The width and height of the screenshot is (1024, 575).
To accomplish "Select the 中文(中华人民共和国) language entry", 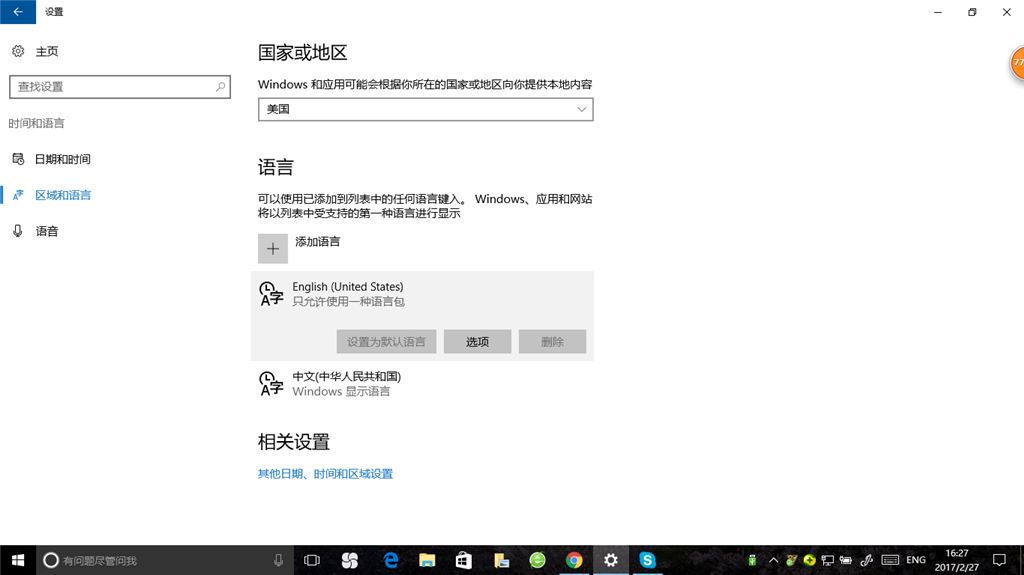I will [x=422, y=384].
